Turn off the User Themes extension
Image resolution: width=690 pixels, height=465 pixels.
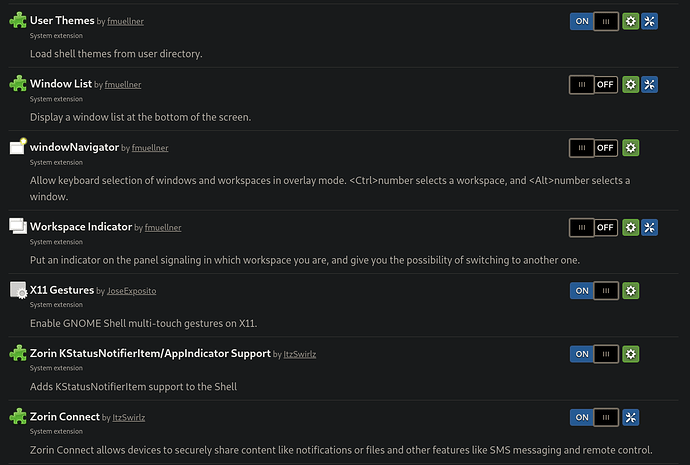pyautogui.click(x=594, y=21)
